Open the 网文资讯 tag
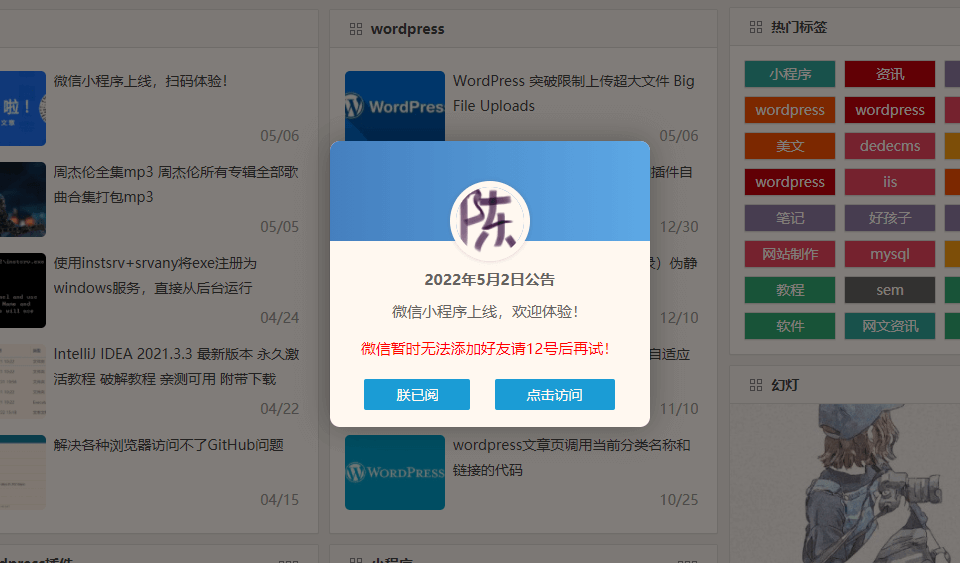This screenshot has height=563, width=960. tap(890, 326)
